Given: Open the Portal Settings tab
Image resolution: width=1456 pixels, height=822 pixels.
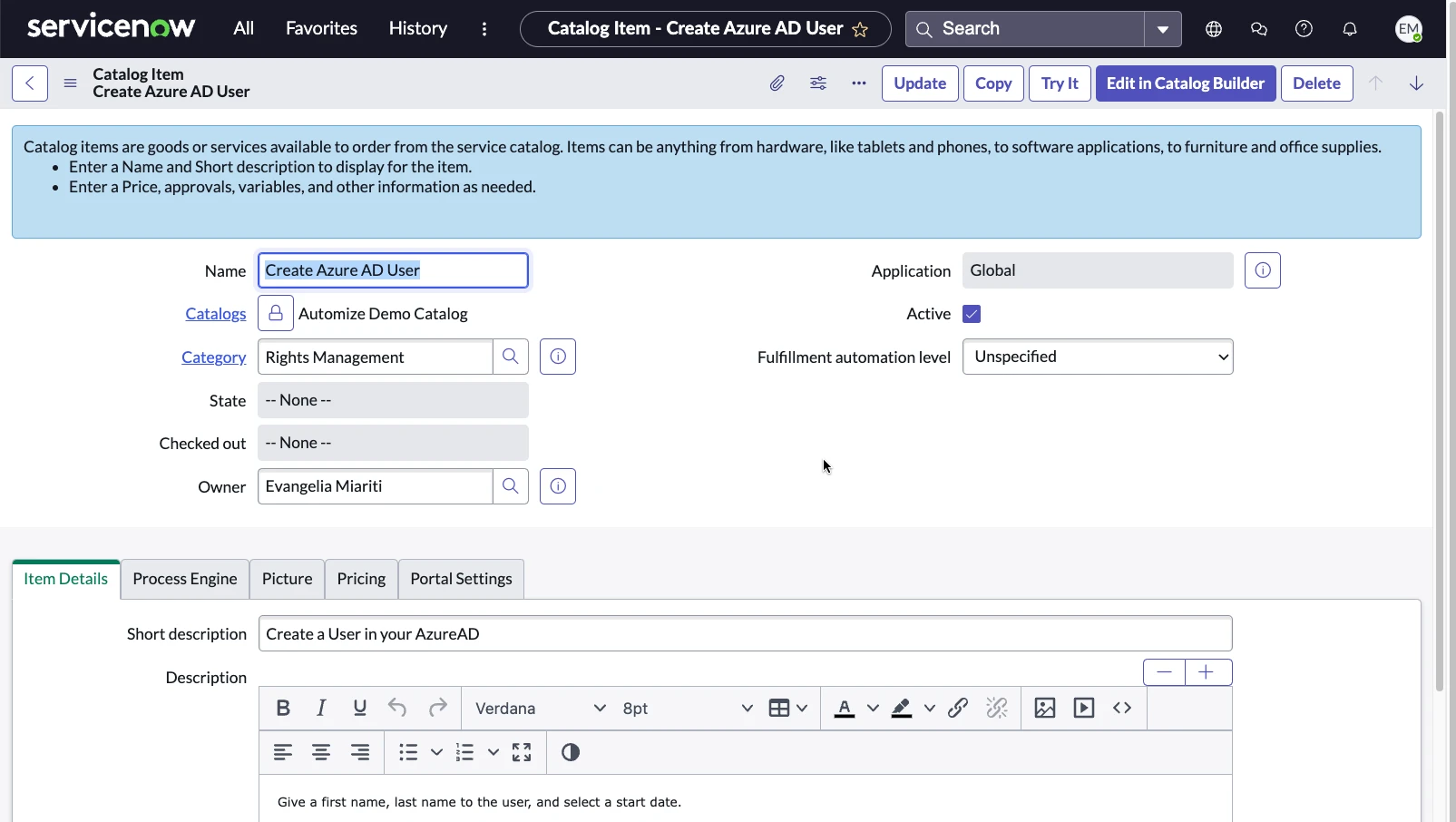Looking at the screenshot, I should coord(461,579).
